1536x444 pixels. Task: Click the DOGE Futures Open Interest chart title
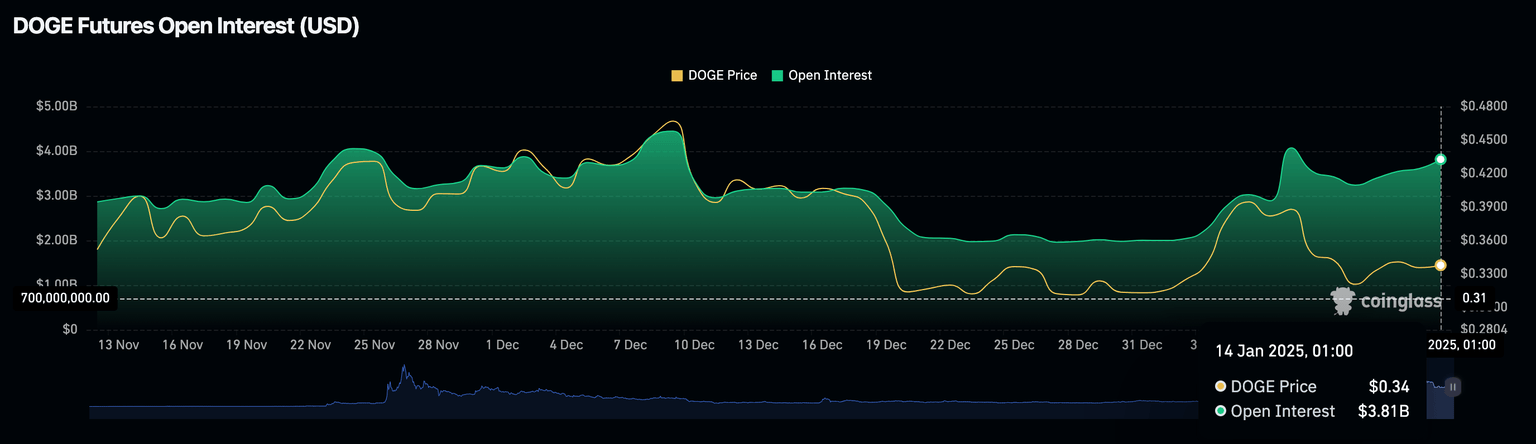pos(186,28)
